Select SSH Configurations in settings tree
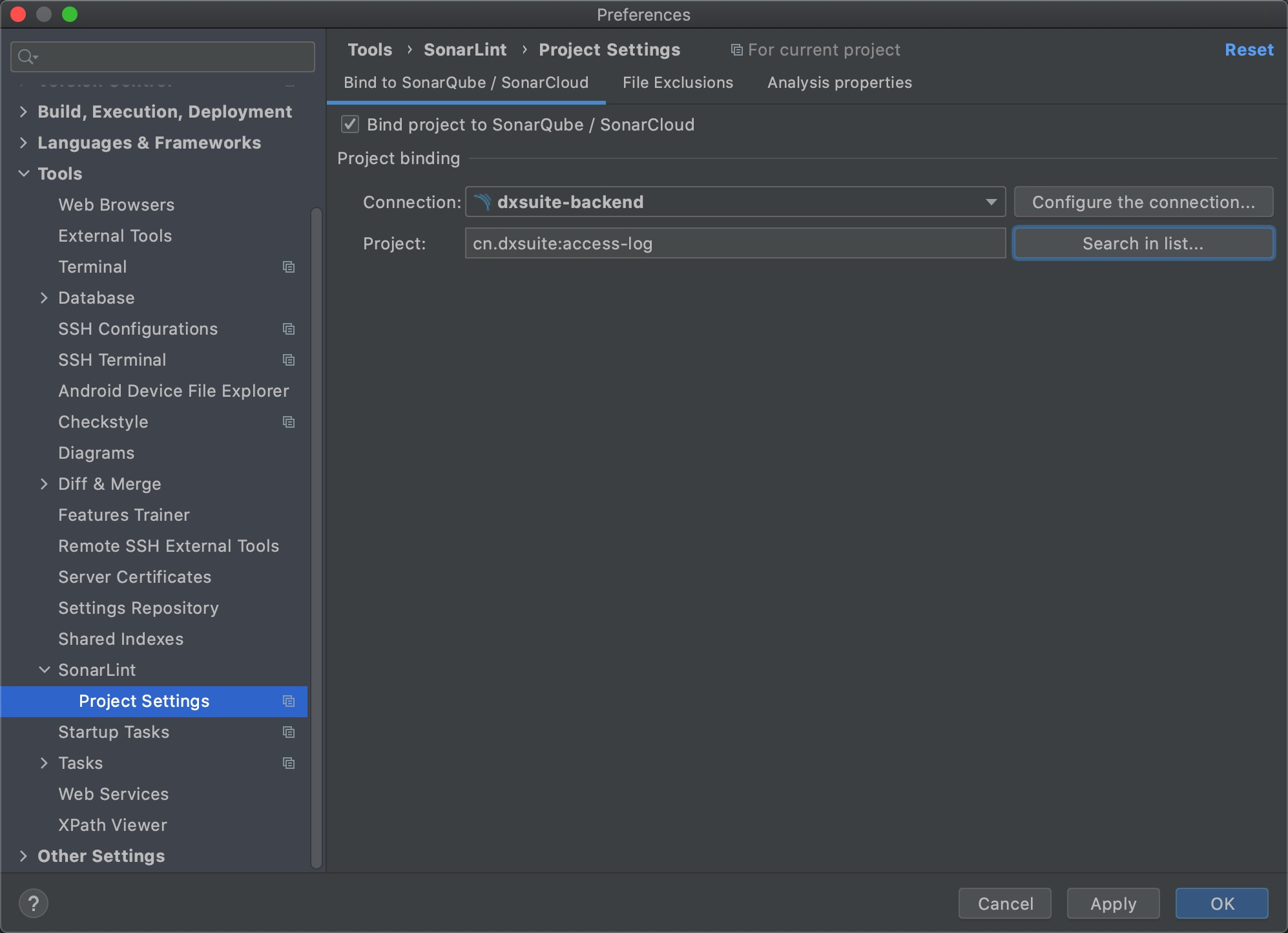This screenshot has height=933, width=1288. [x=138, y=329]
